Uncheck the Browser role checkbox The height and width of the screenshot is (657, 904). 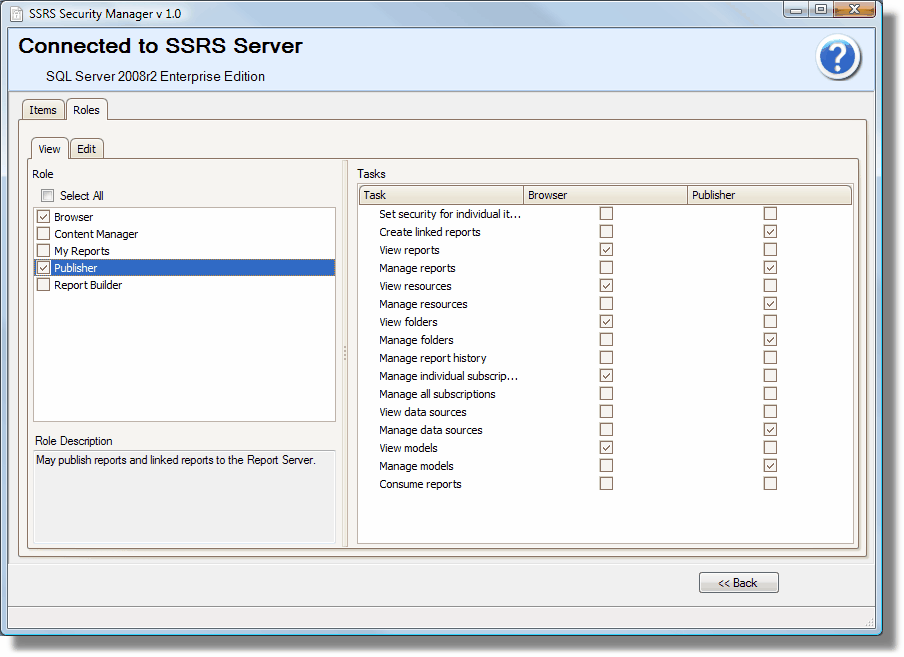point(43,217)
